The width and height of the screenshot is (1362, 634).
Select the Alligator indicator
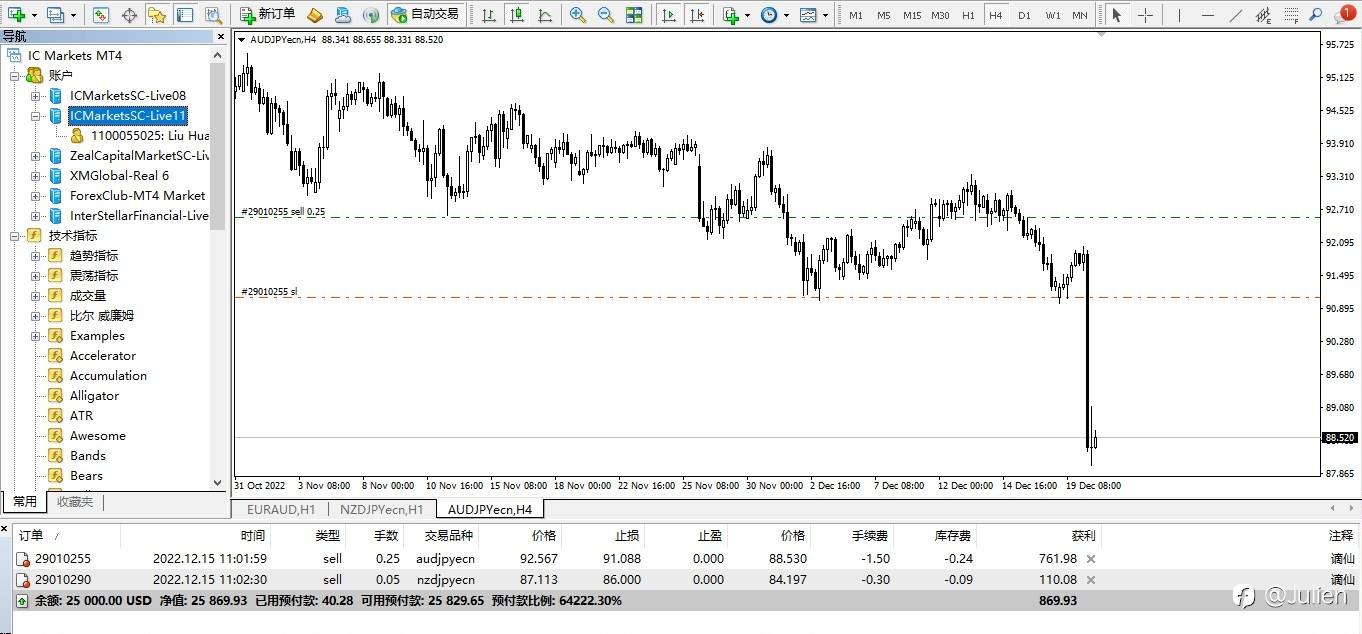(94, 396)
